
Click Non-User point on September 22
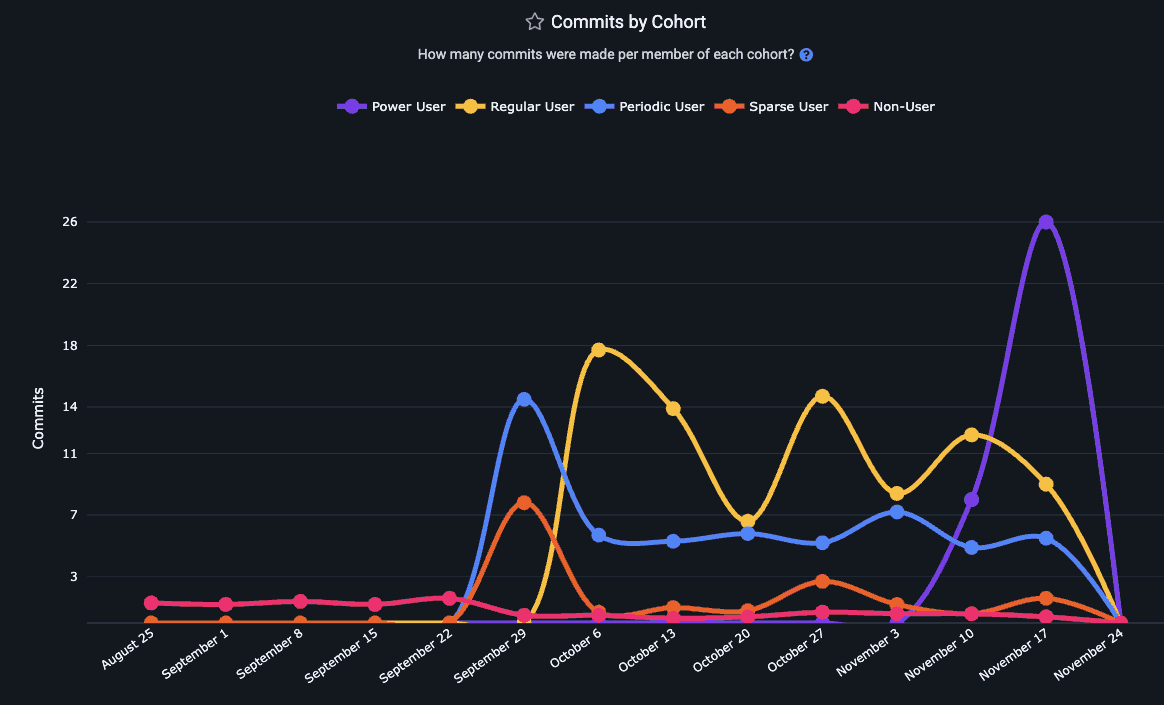[x=450, y=597]
